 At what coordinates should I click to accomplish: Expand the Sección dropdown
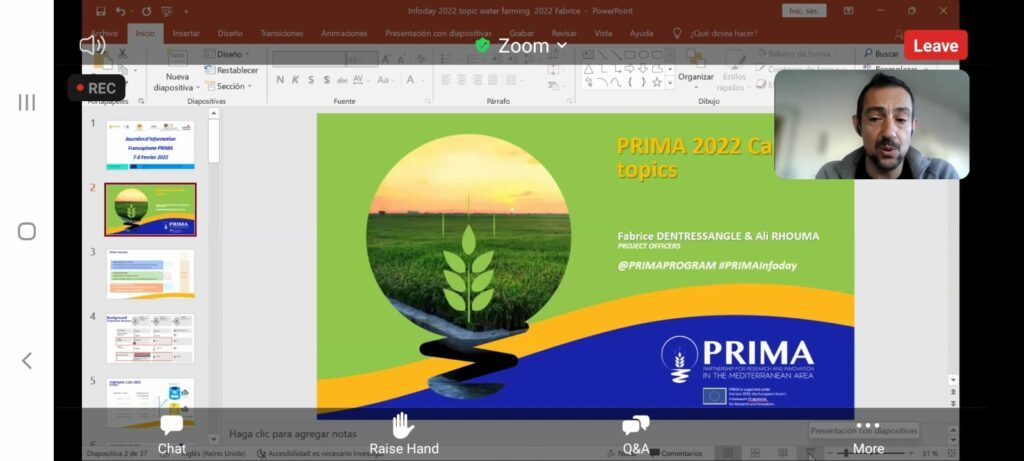[x=230, y=86]
